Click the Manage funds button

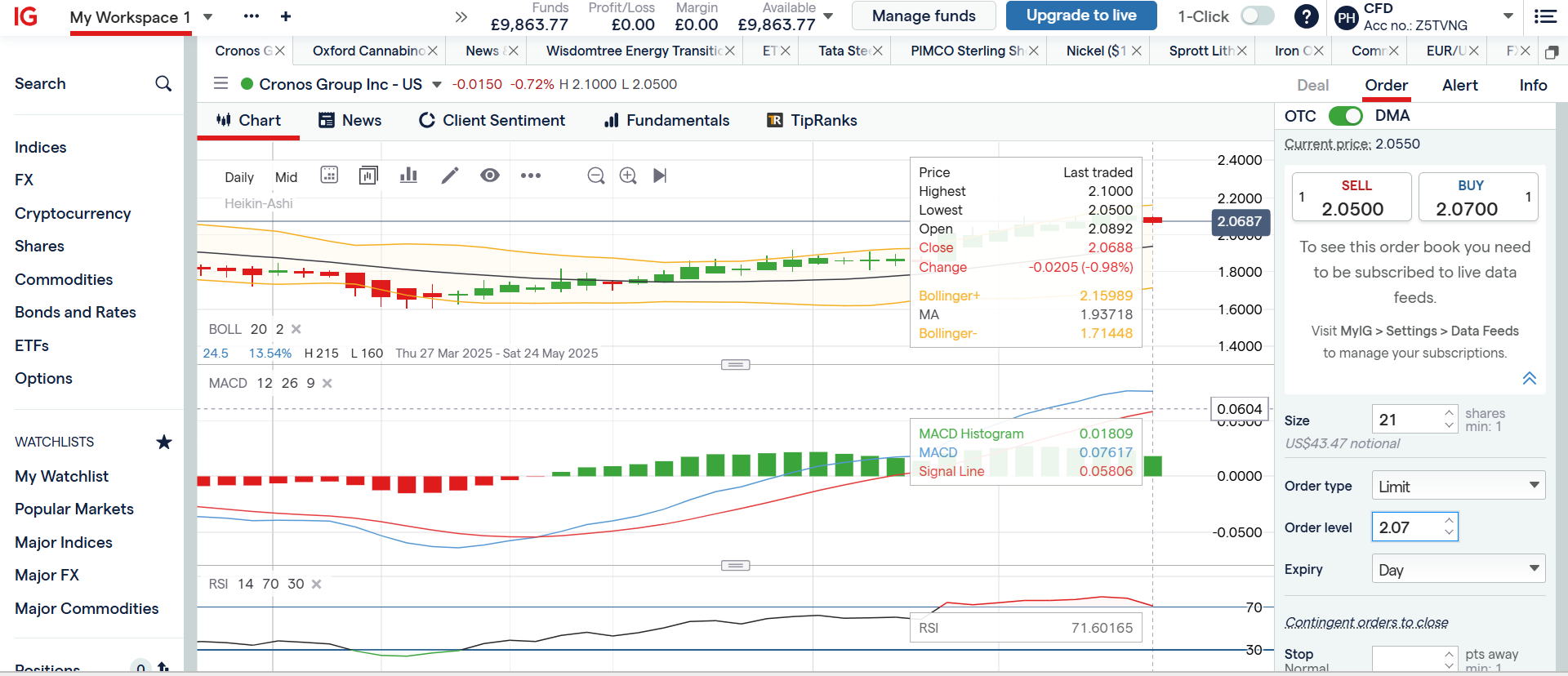[x=924, y=16]
